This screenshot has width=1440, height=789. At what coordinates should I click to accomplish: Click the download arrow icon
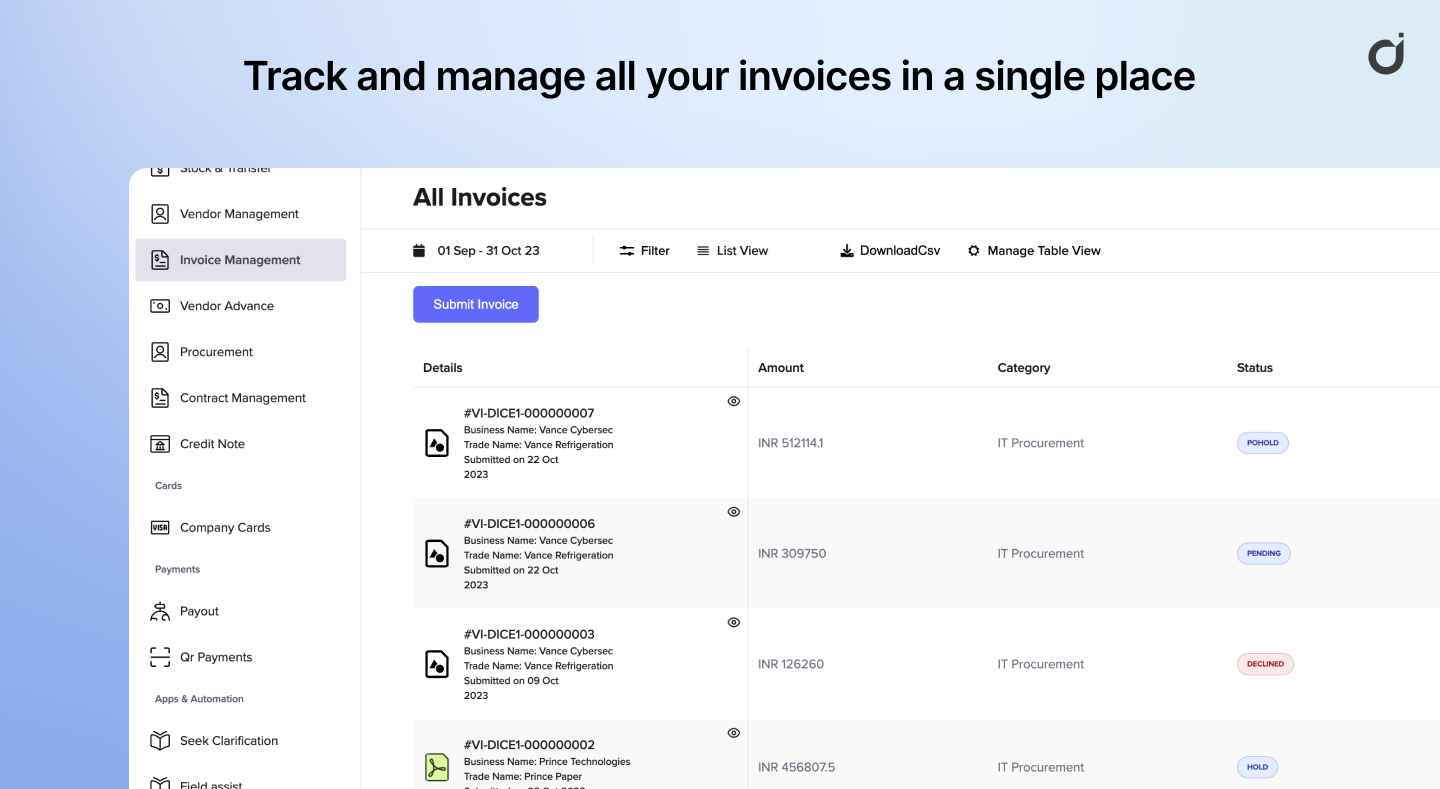(847, 251)
